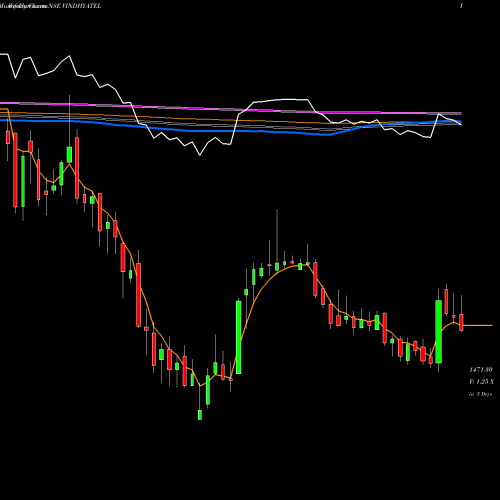Click the 'in 5 Days' label
500x500 pixels.
[480, 394]
